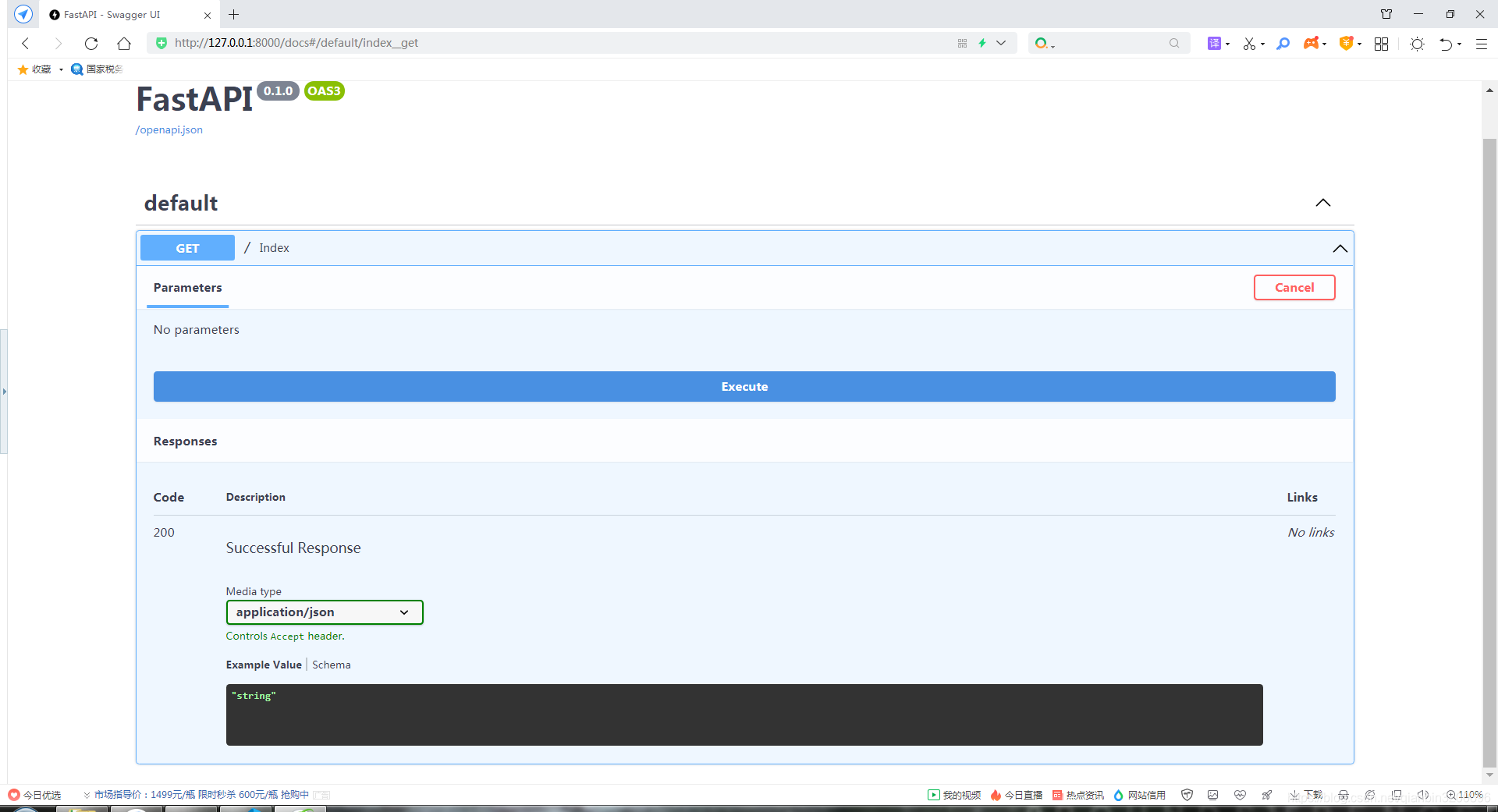The image size is (1498, 812).
Task: Click the skin shirt icon in title bar
Action: click(x=1386, y=14)
